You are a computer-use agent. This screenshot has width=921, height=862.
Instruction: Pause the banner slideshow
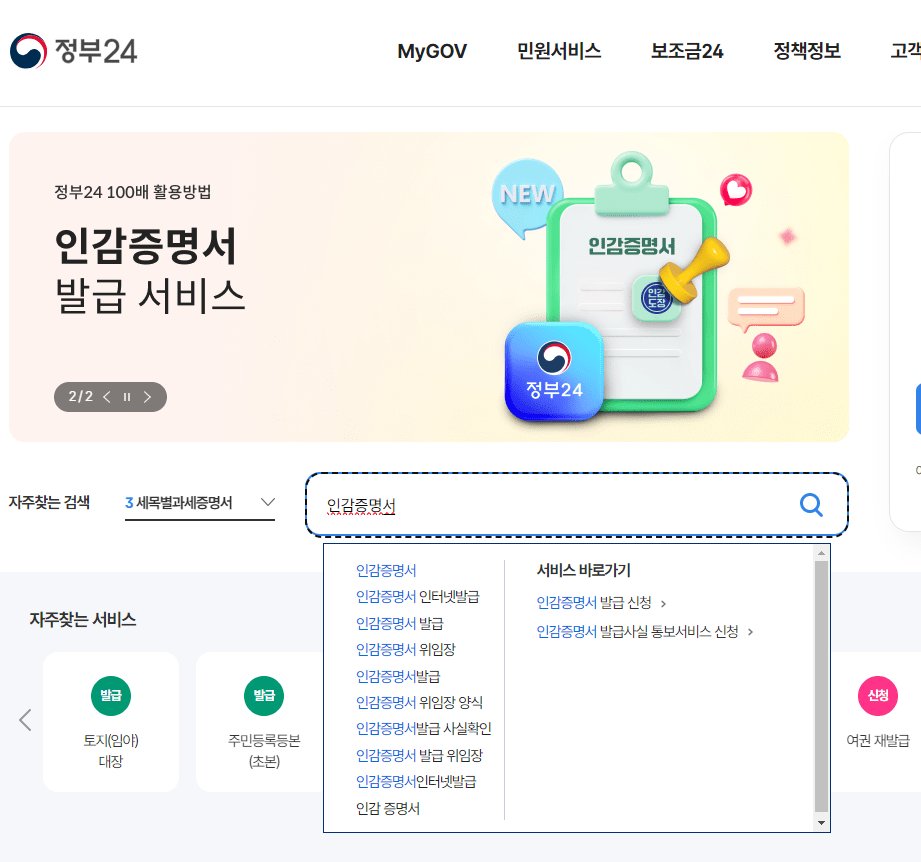(x=127, y=397)
